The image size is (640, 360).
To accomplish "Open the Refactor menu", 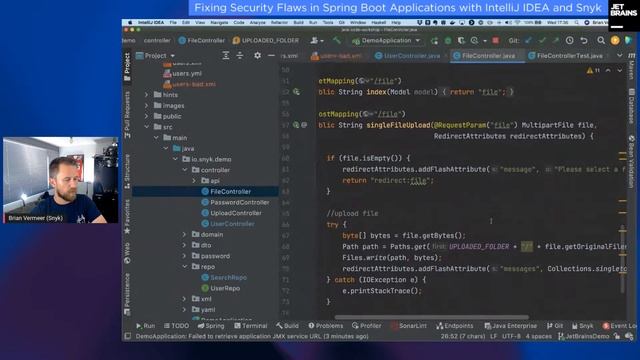I will pyautogui.click(x=279, y=23).
